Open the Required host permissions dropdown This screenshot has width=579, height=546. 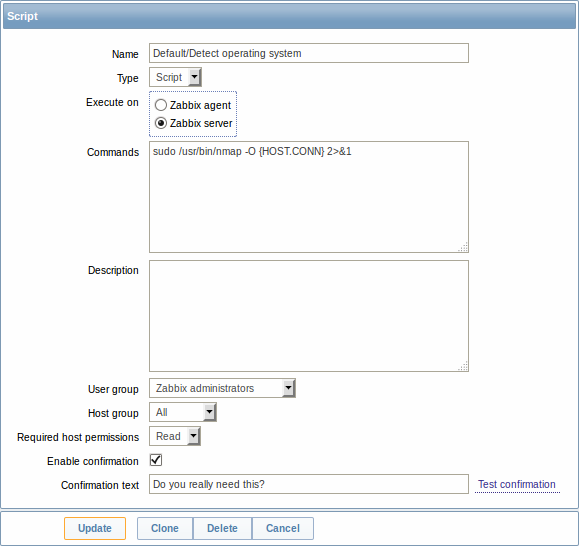pyautogui.click(x=175, y=436)
